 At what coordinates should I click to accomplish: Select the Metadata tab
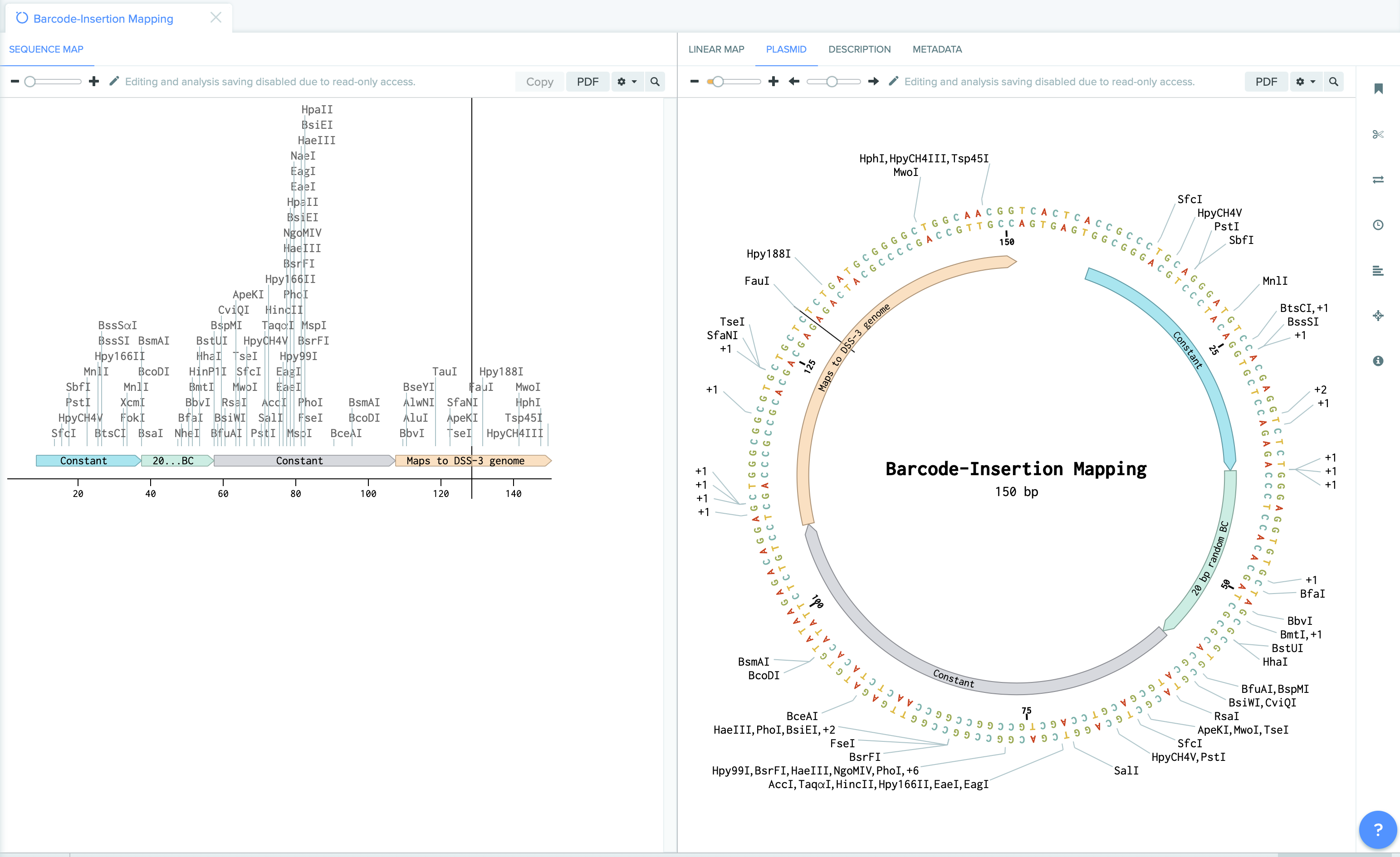click(937, 49)
